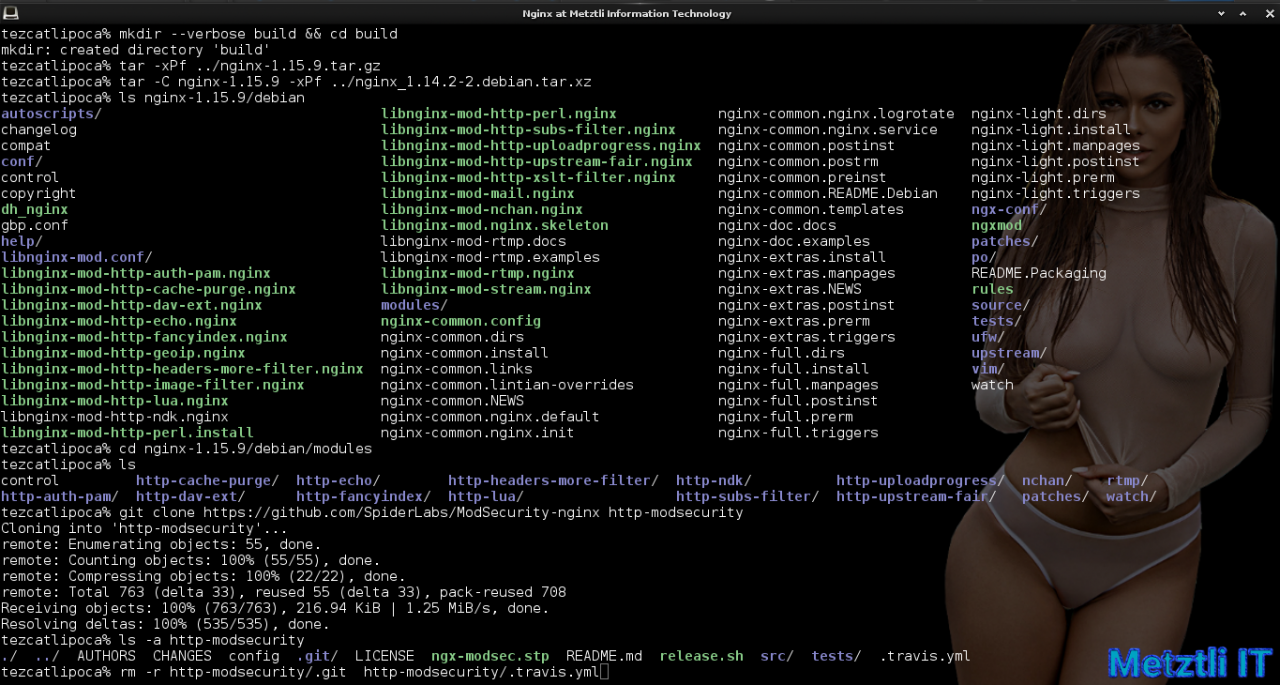Select 'README.Packaging' file name
The height and width of the screenshot is (685, 1280).
[x=1038, y=273]
